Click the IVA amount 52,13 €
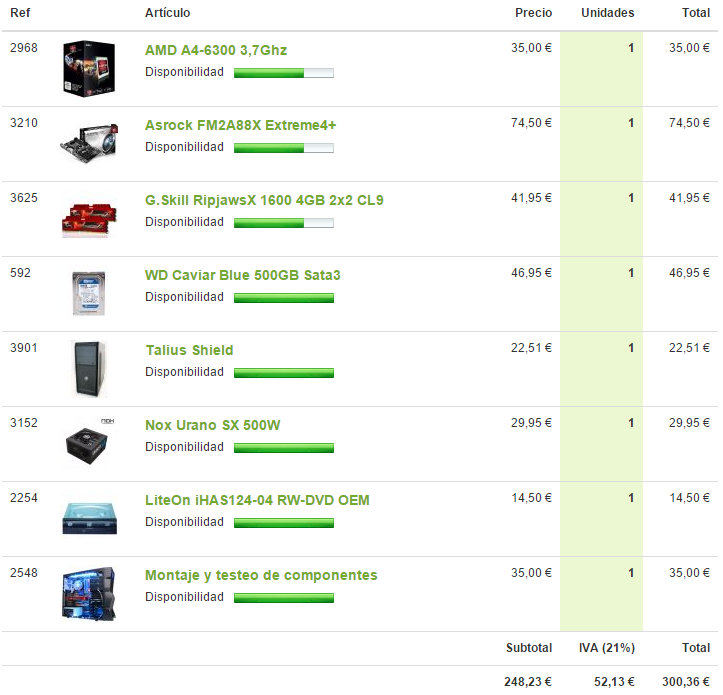The height and width of the screenshot is (695, 723). point(614,682)
